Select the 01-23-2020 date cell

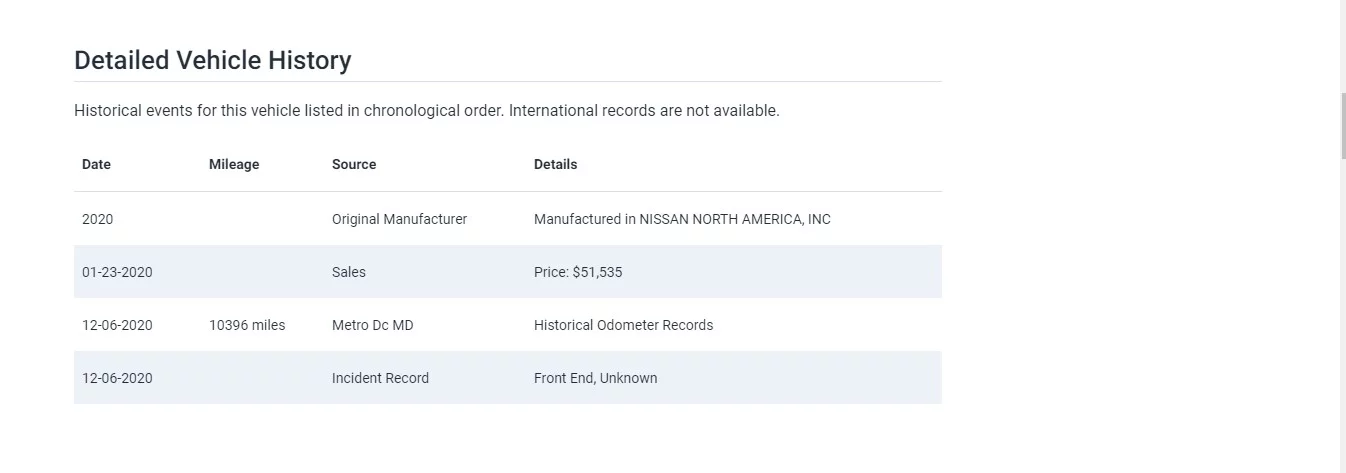117,272
